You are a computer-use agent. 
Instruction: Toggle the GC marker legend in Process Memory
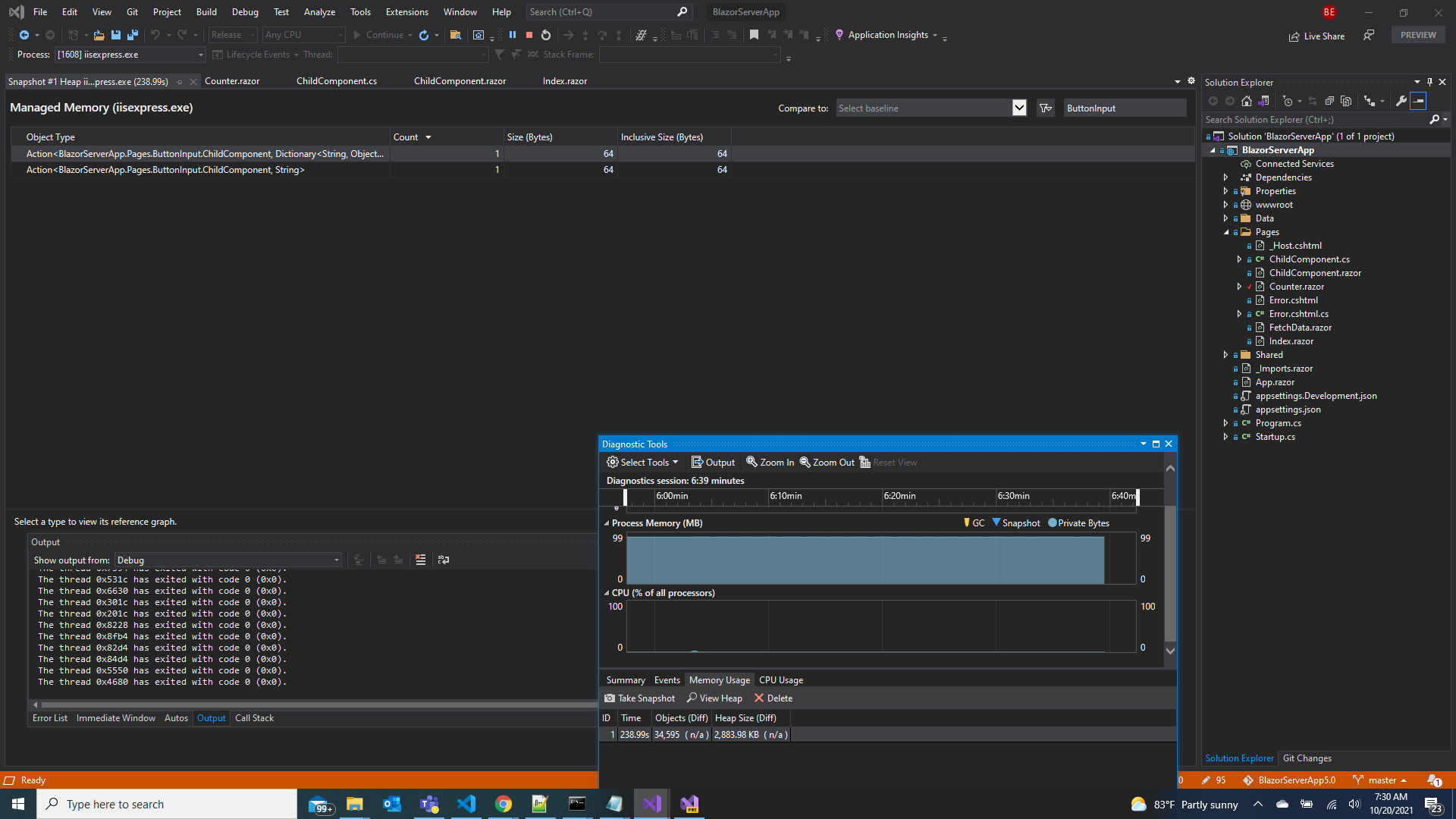coord(974,522)
